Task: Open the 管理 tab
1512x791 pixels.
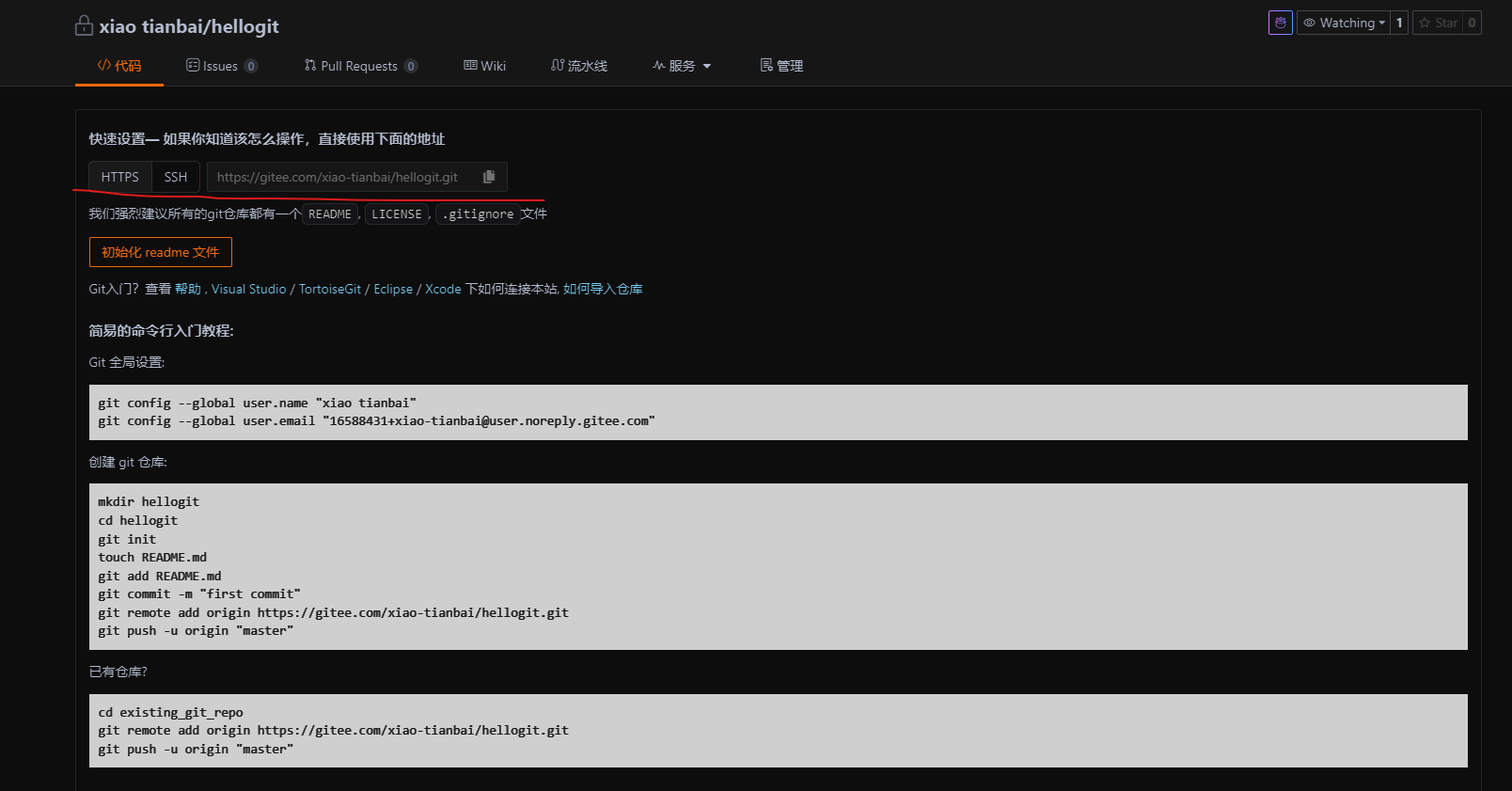Action: coord(781,66)
